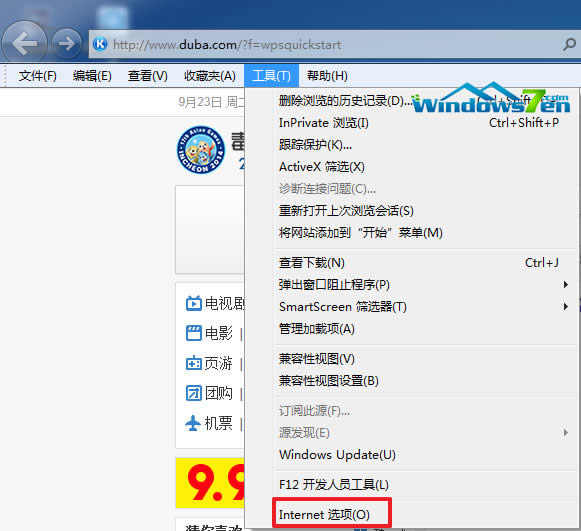Open the 文件(F) menu
This screenshot has height=531, width=581.
[x=37, y=76]
